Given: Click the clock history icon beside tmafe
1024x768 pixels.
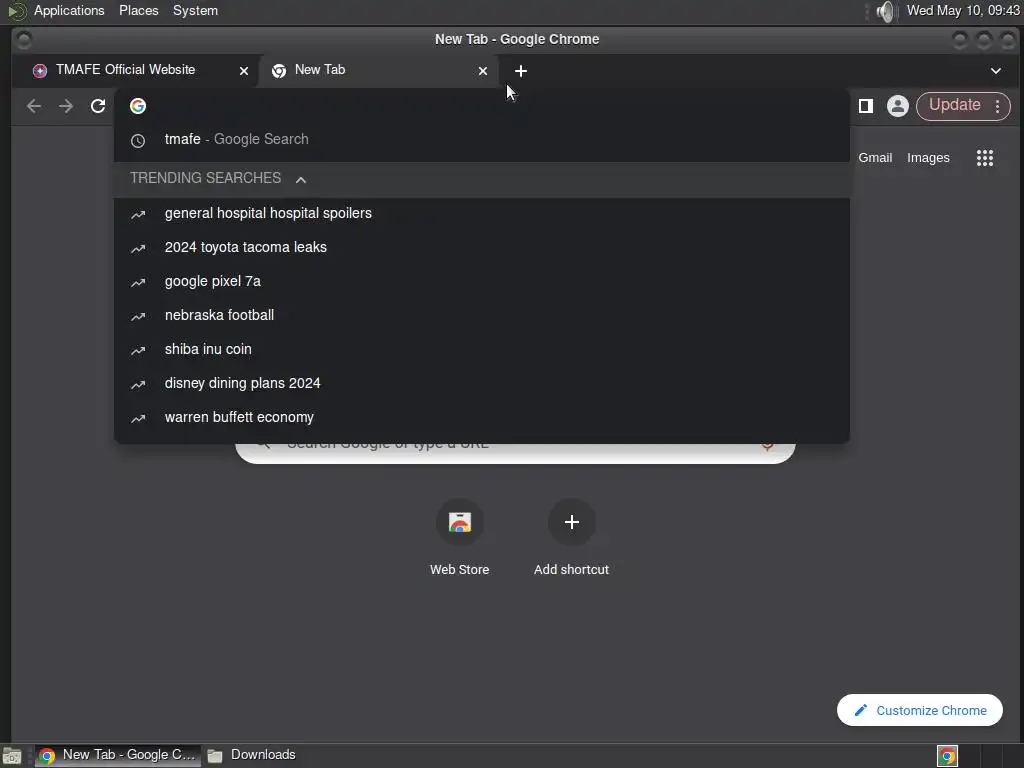Looking at the screenshot, I should [x=138, y=140].
